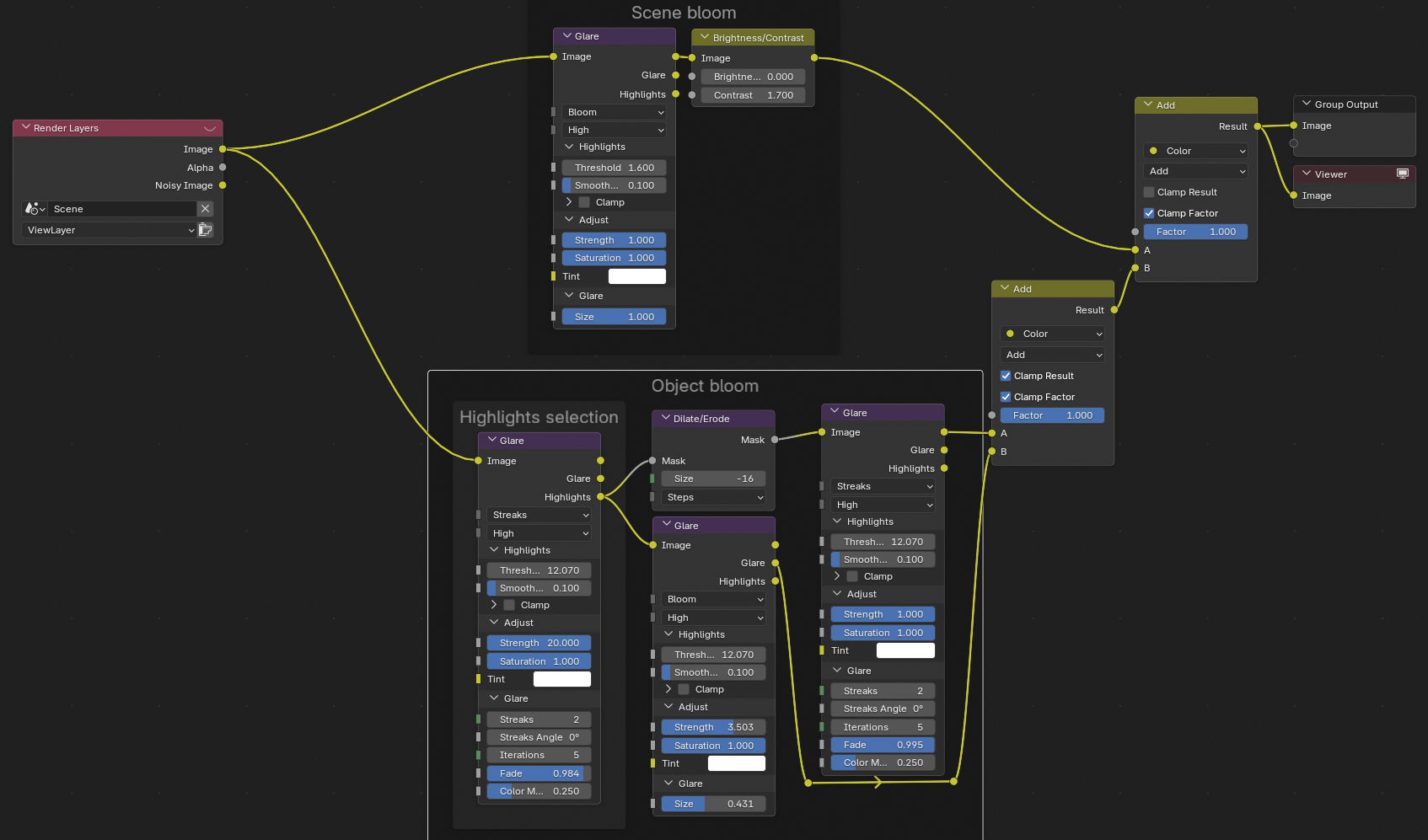Click the empty socket on Group Output
Screen dimensions: 1428x840
point(1294,143)
